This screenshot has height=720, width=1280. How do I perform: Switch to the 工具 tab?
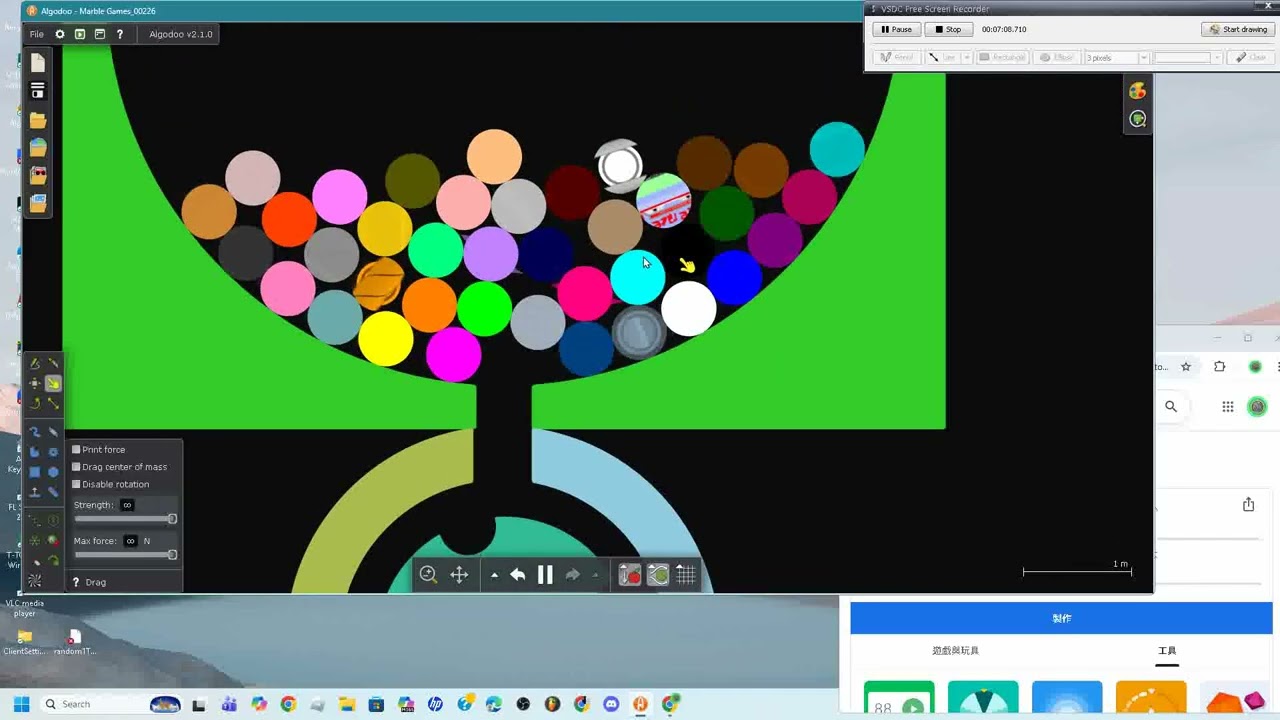point(1167,650)
